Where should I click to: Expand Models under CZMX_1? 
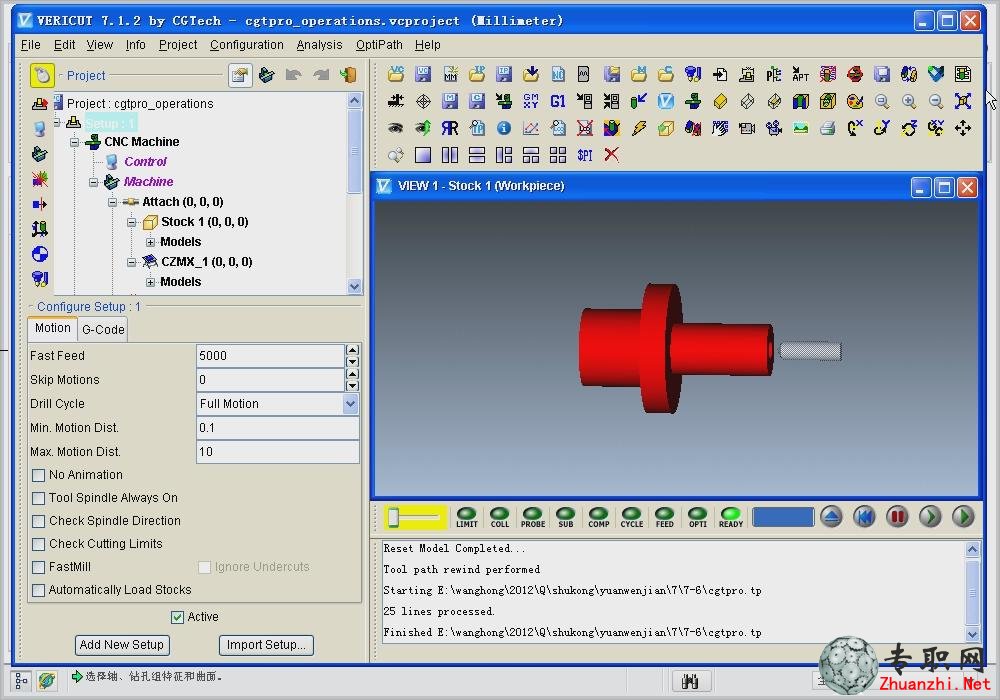click(151, 282)
